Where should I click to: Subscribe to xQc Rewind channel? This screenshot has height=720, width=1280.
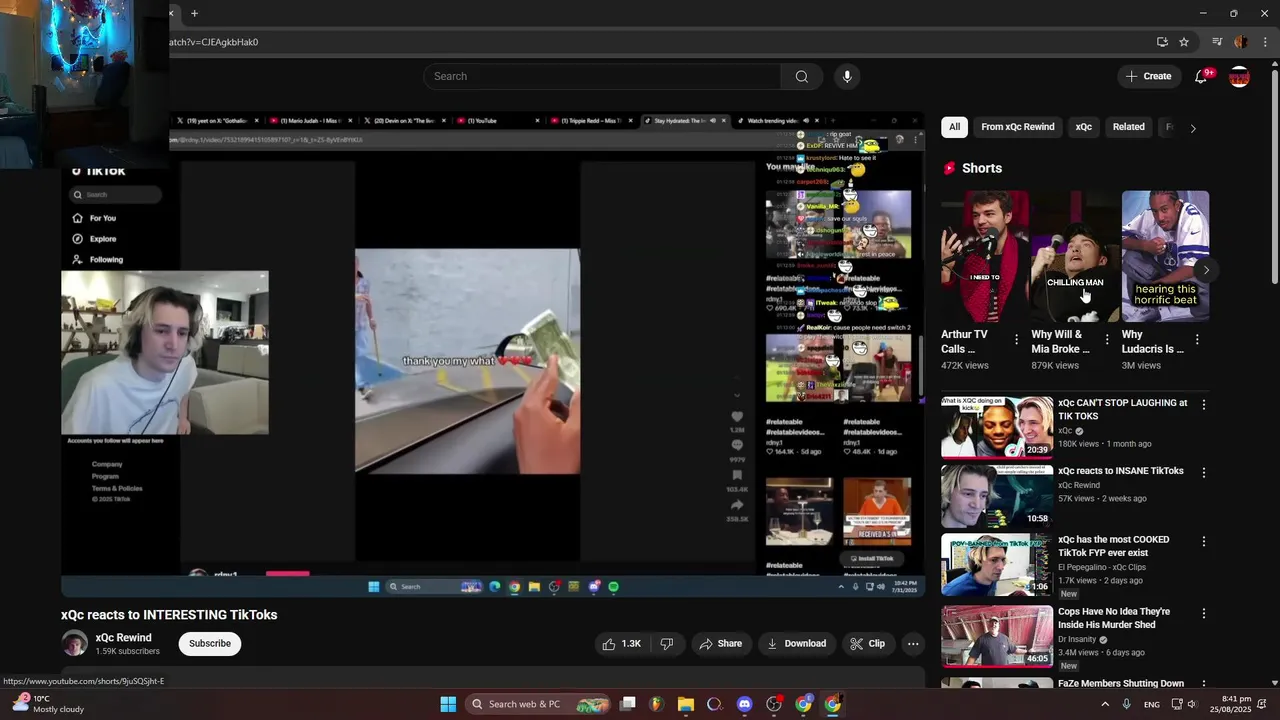tap(210, 644)
